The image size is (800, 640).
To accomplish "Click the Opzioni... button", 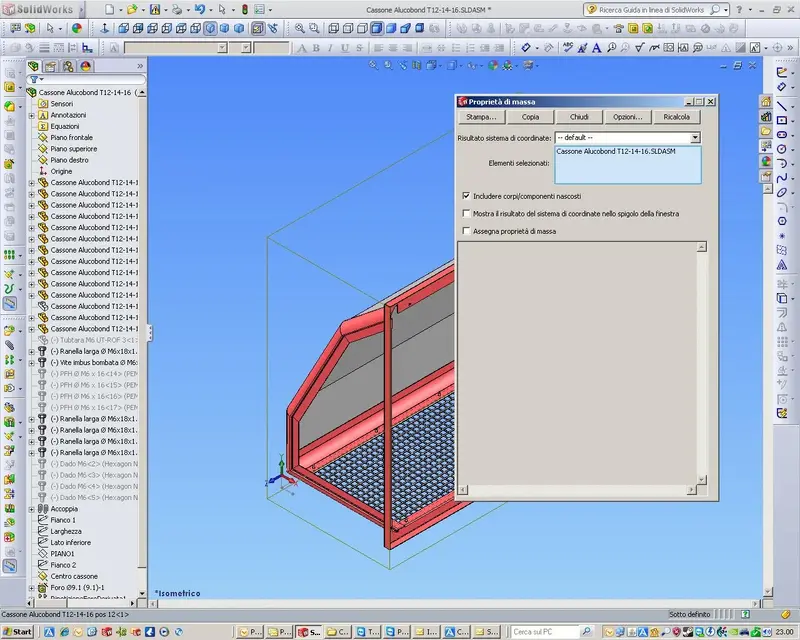I will tap(628, 117).
